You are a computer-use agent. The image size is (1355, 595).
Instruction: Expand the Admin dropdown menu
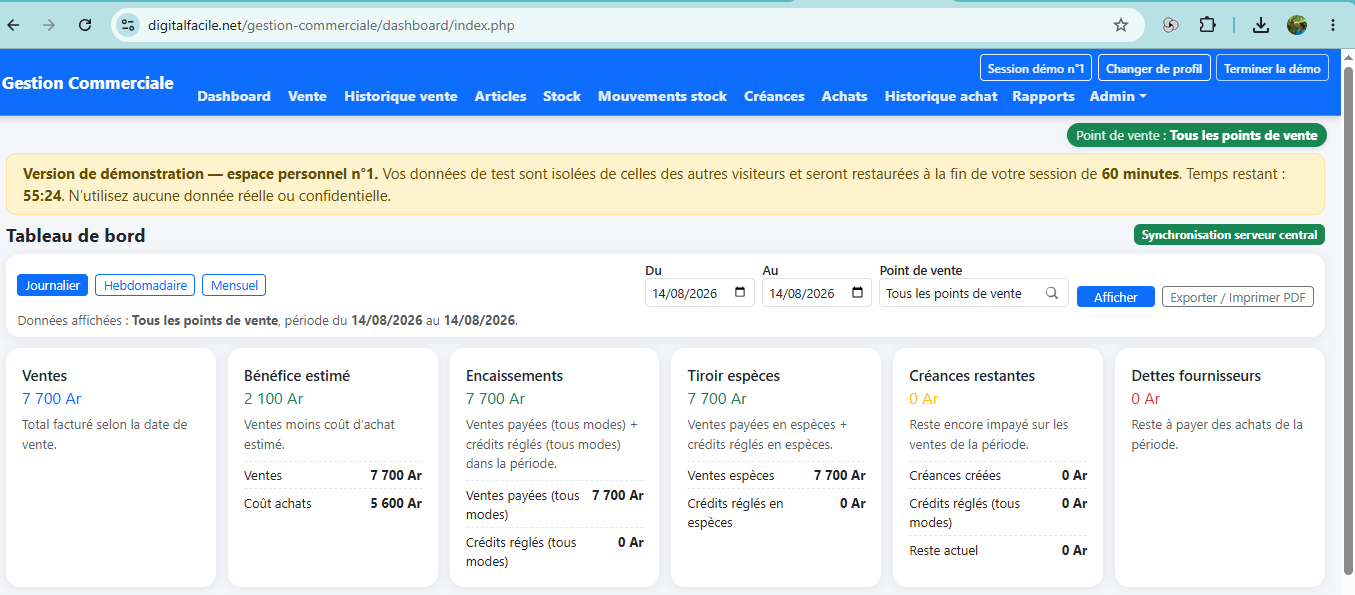tap(1118, 96)
